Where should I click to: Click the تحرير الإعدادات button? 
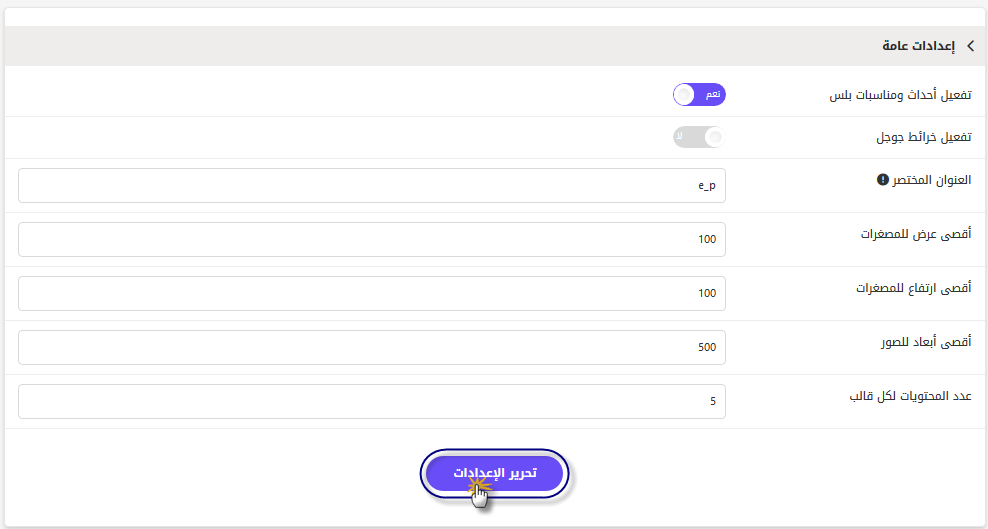[495, 474]
